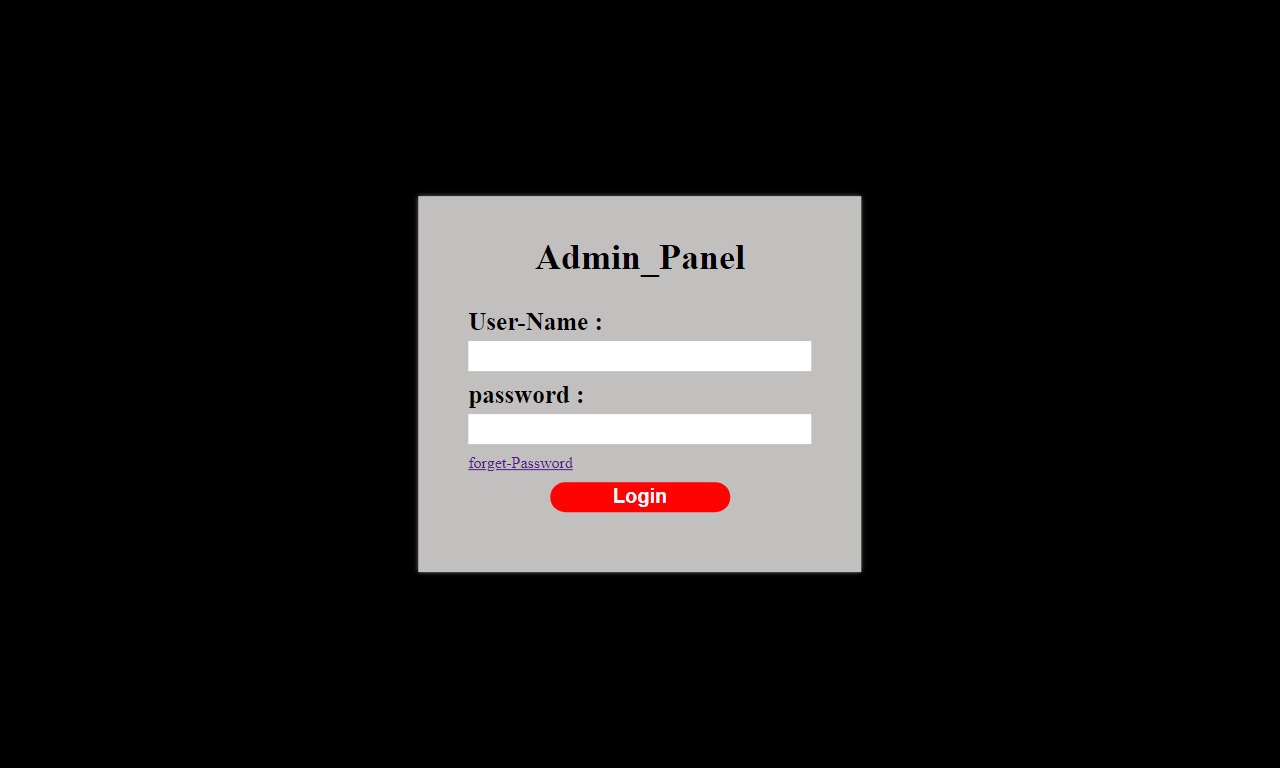Click the User-Name input field
This screenshot has width=1280, height=768.
639,356
